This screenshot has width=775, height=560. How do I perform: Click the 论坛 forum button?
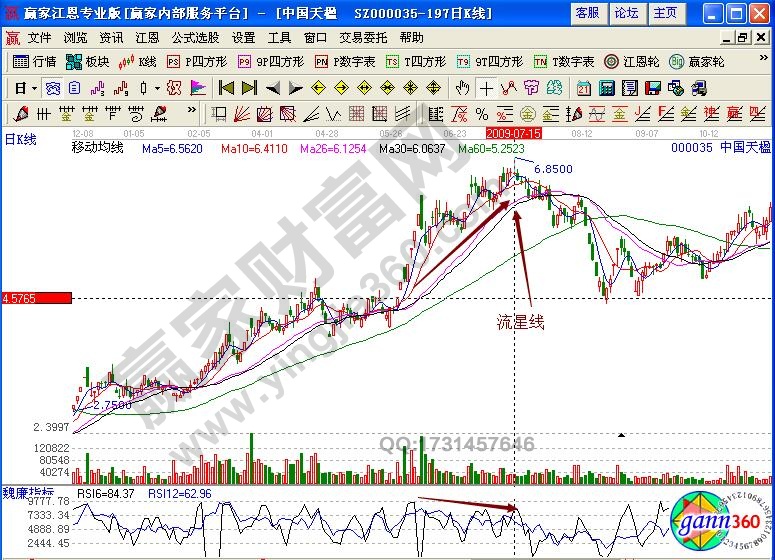[626, 13]
